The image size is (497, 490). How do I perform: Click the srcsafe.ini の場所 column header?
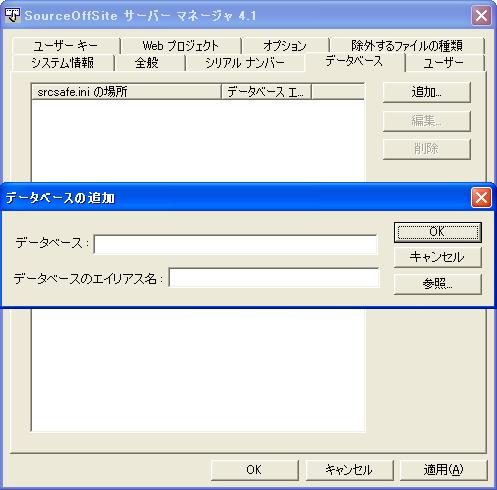(x=126, y=92)
